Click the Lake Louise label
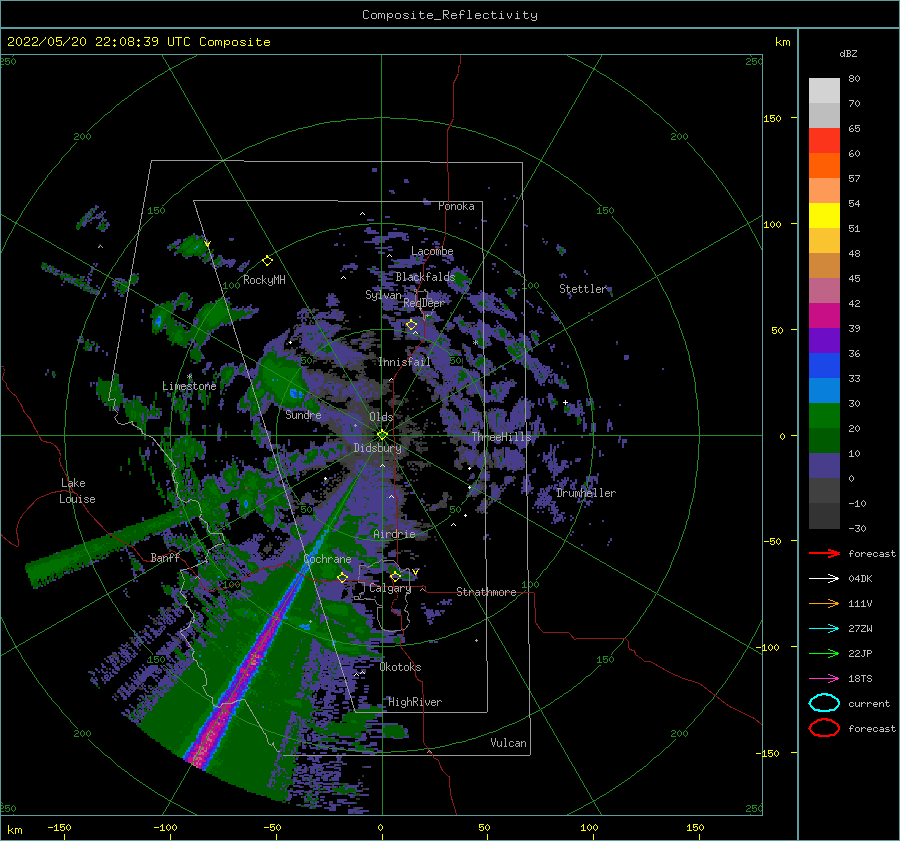Screen dimensions: 900x841 77,491
